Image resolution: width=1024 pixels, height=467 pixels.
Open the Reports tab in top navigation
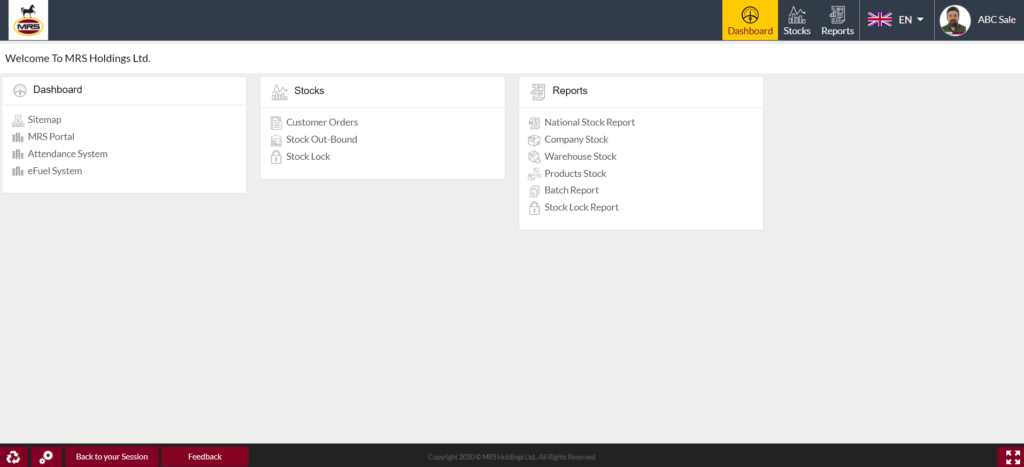coord(837,20)
